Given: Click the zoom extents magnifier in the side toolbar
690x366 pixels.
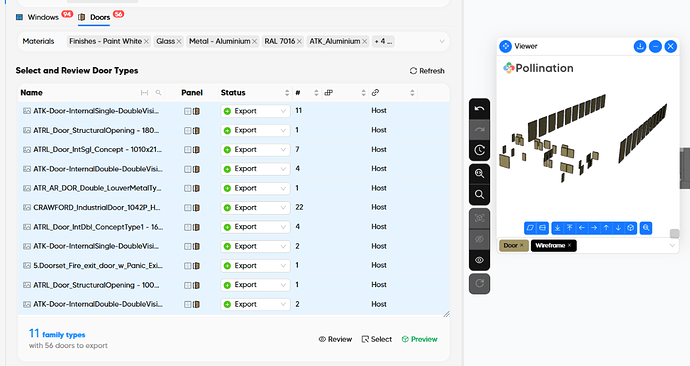Looking at the screenshot, I should point(479,173).
